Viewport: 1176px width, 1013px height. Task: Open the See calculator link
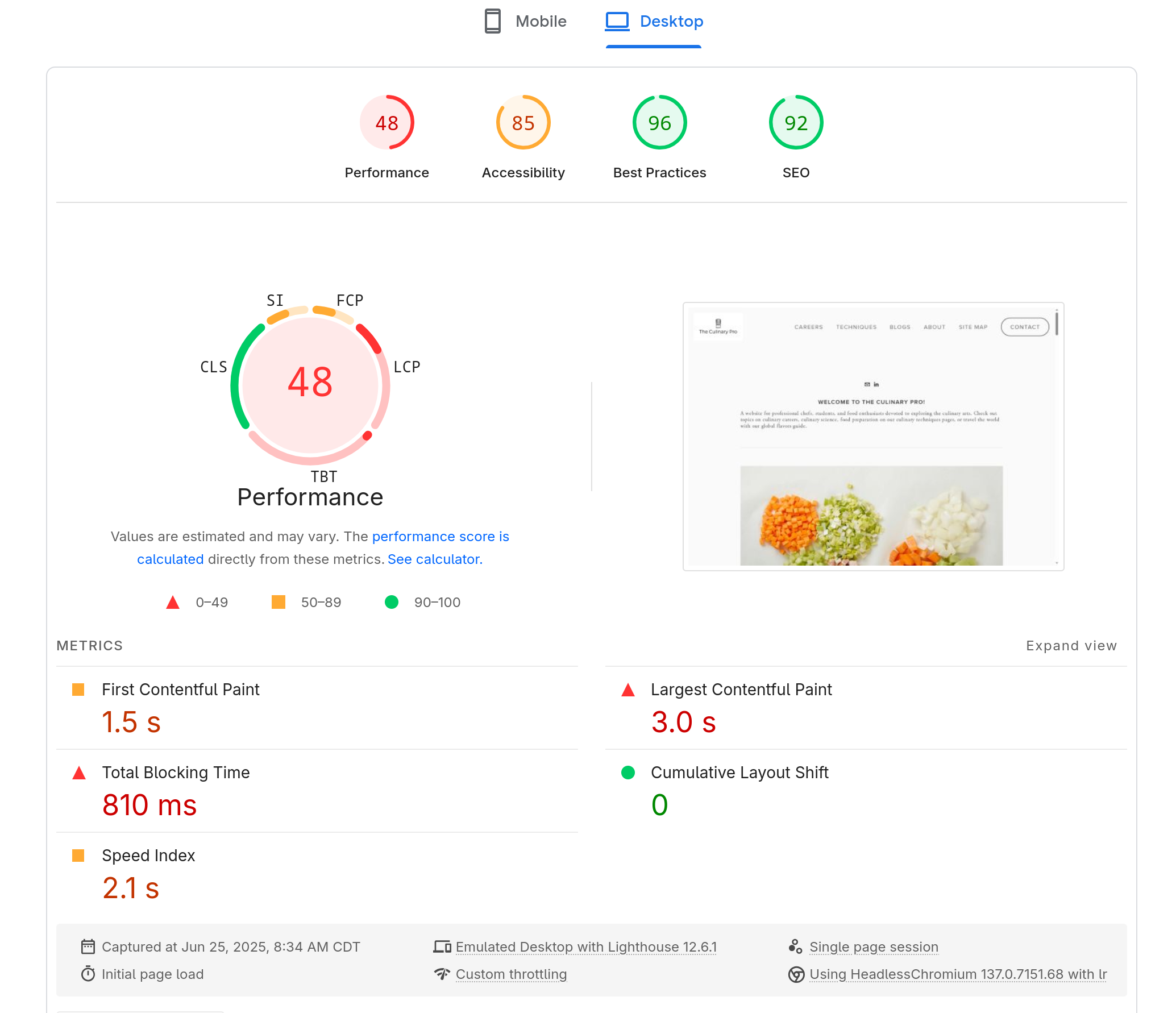click(435, 559)
